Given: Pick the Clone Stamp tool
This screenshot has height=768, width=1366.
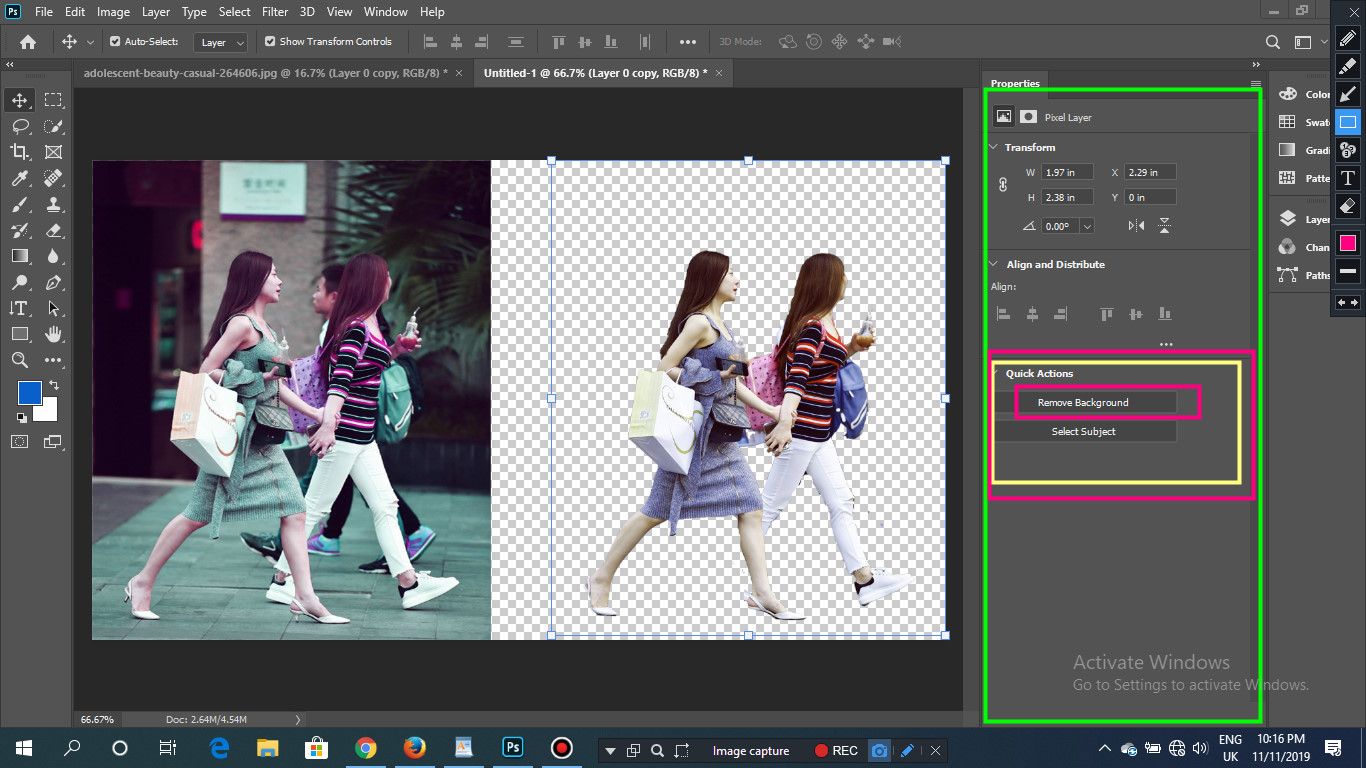Looking at the screenshot, I should 54,204.
